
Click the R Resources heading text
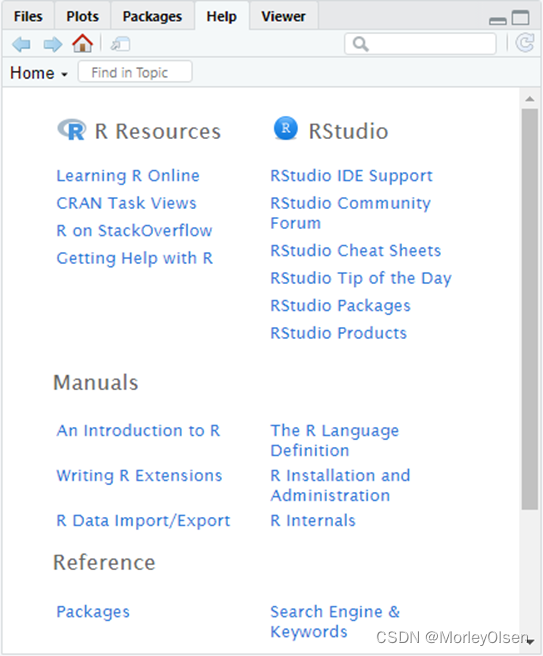[158, 131]
